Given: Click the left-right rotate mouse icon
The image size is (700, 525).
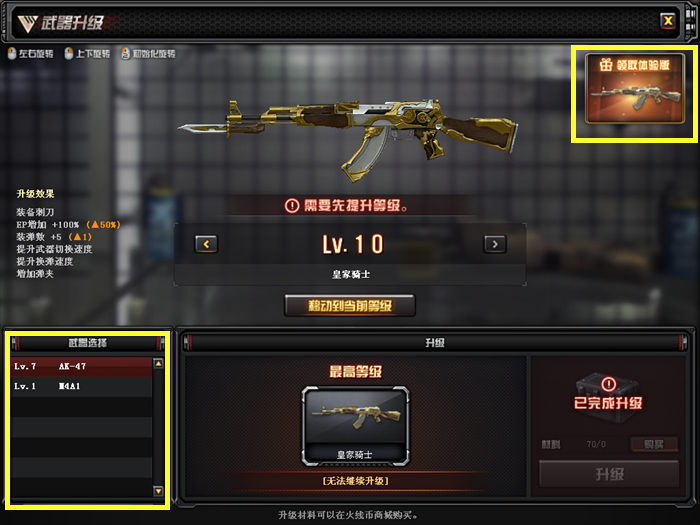Looking at the screenshot, I should pos(12,54).
